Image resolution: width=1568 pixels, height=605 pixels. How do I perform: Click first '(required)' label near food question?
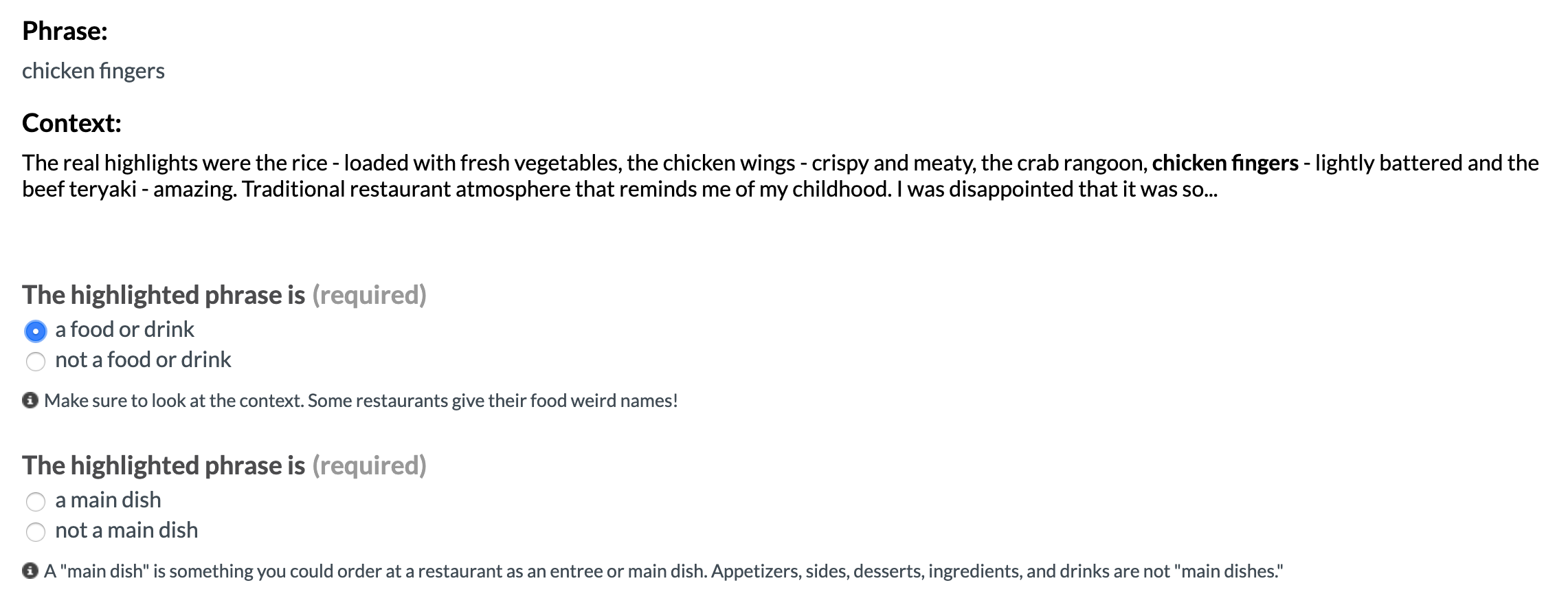point(369,295)
